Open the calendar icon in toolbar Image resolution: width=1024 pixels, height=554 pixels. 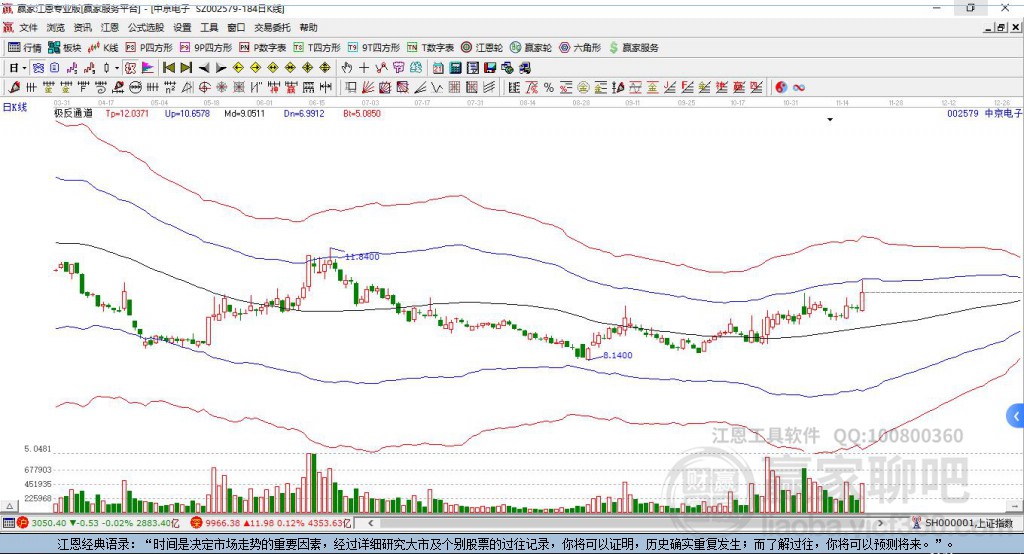pyautogui.click(x=438, y=67)
